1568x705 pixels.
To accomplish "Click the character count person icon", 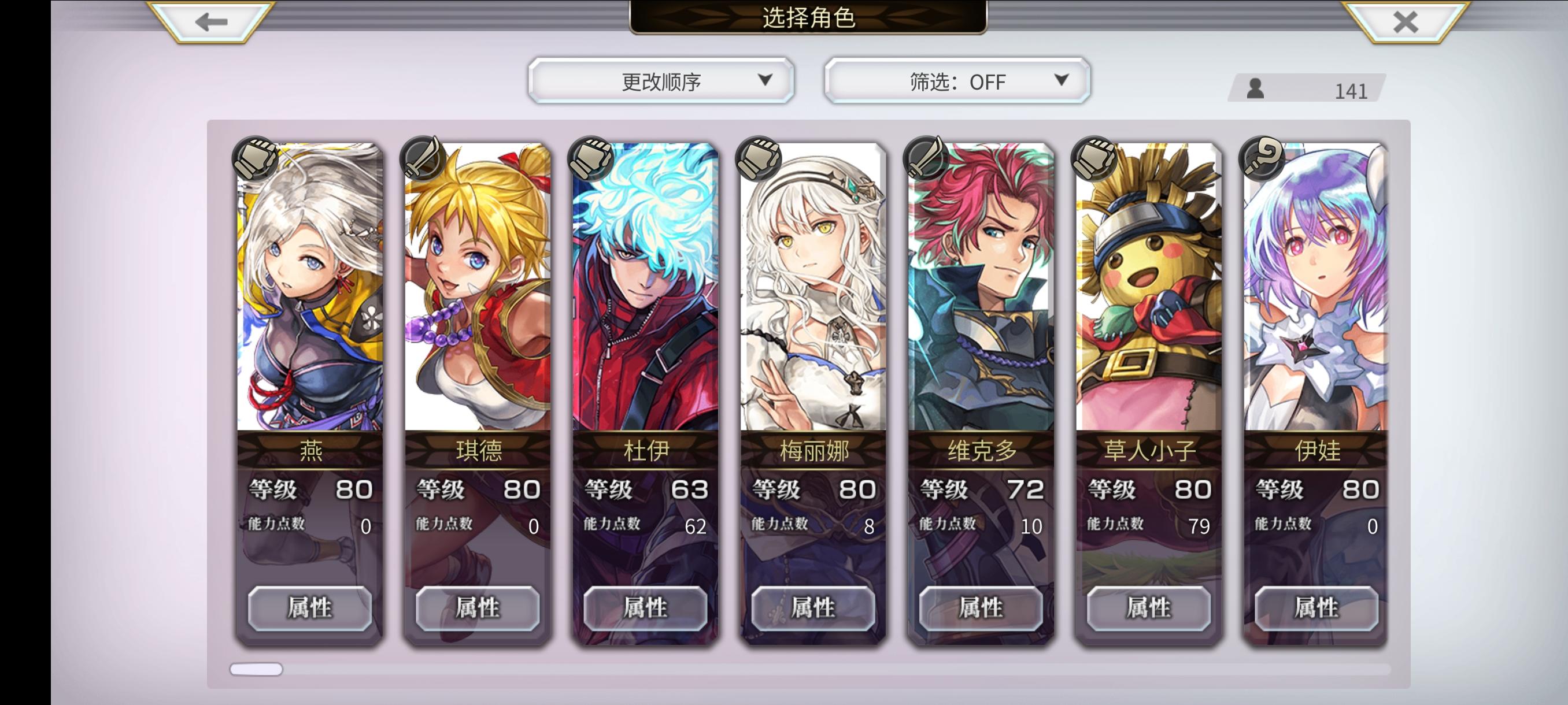I will tap(1255, 89).
